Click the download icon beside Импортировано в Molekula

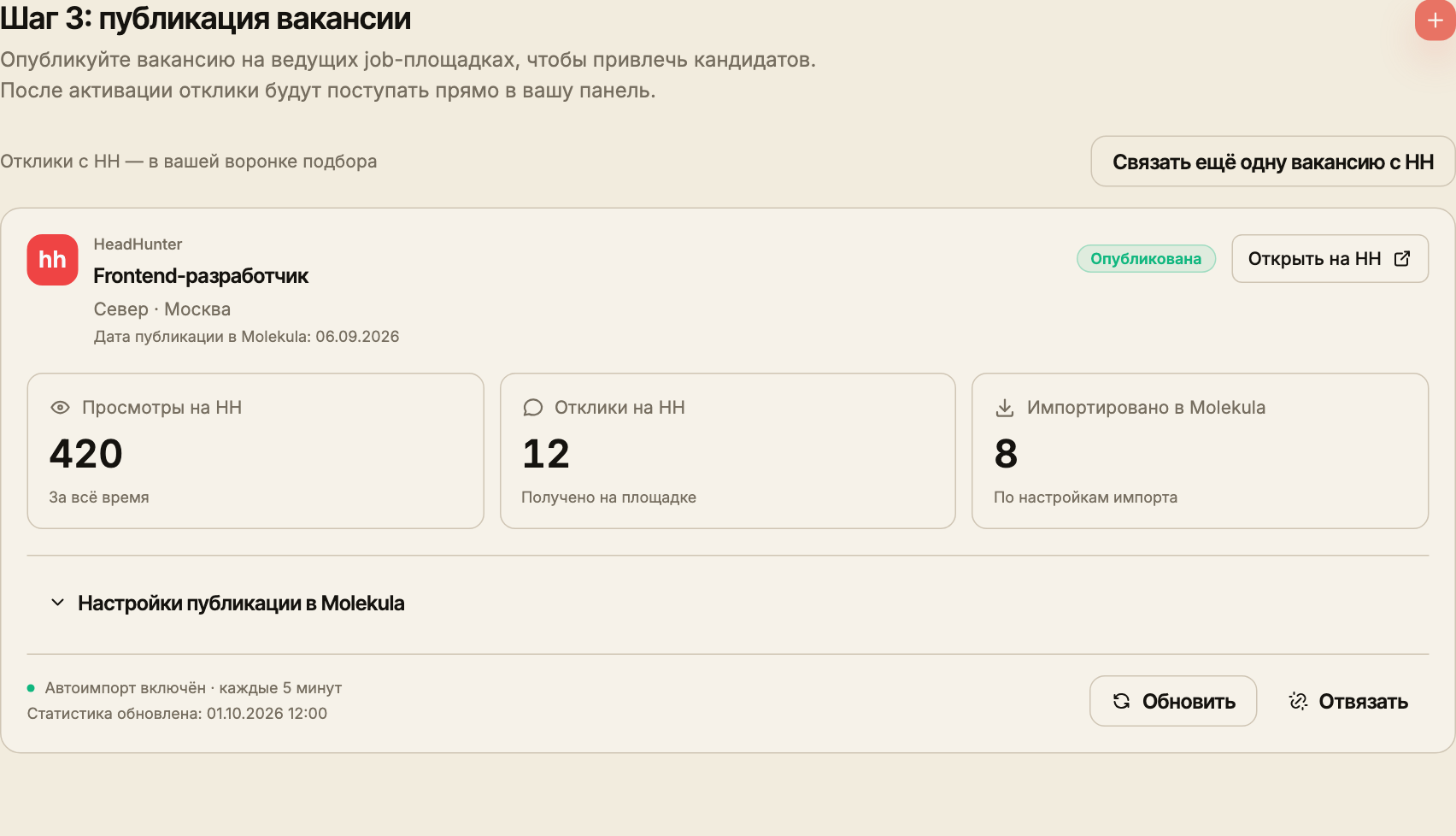(1005, 408)
